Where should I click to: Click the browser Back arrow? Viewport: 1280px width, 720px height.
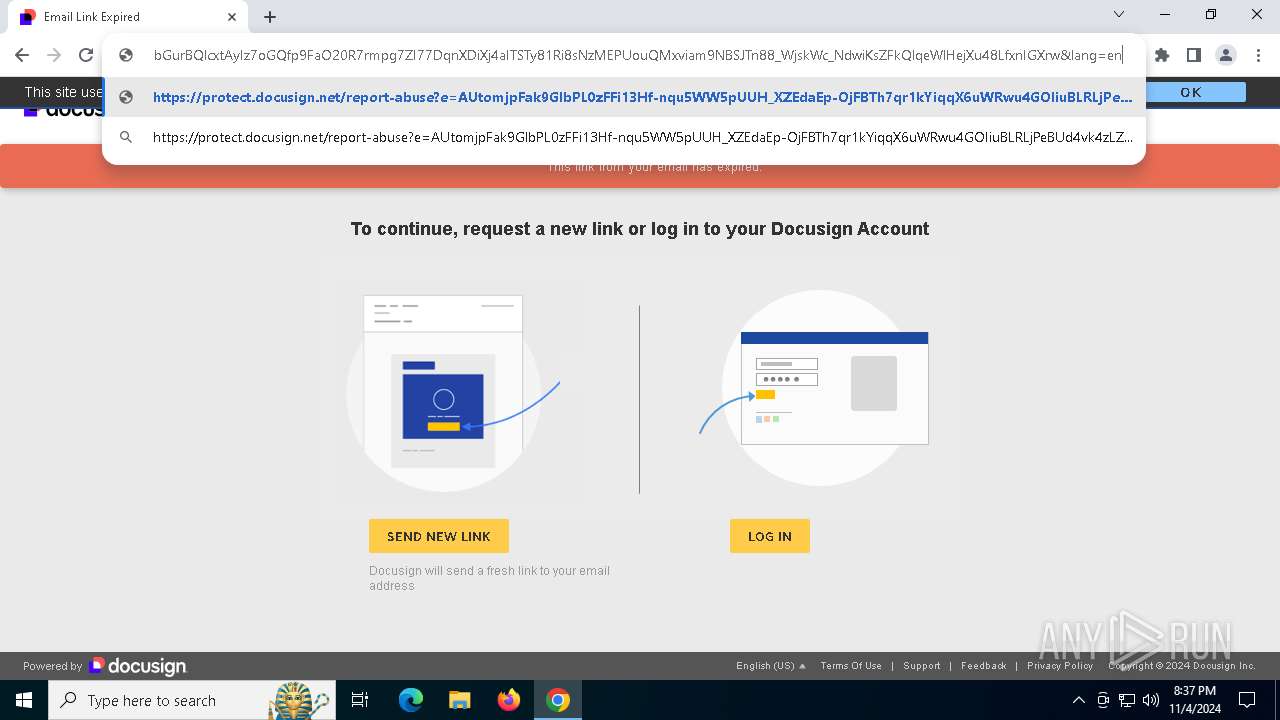click(22, 55)
